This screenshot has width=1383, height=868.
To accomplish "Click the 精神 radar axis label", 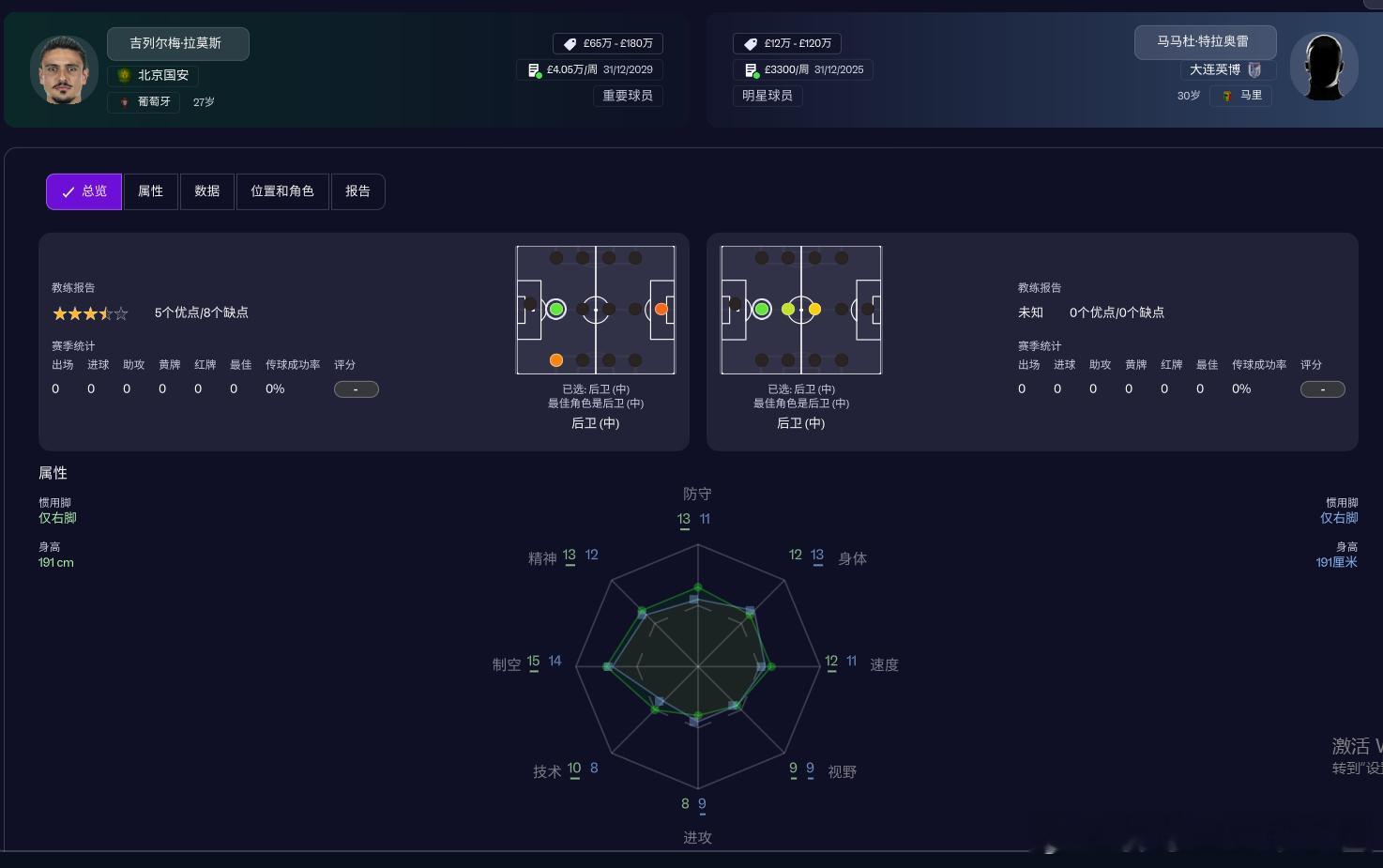I will [x=542, y=558].
